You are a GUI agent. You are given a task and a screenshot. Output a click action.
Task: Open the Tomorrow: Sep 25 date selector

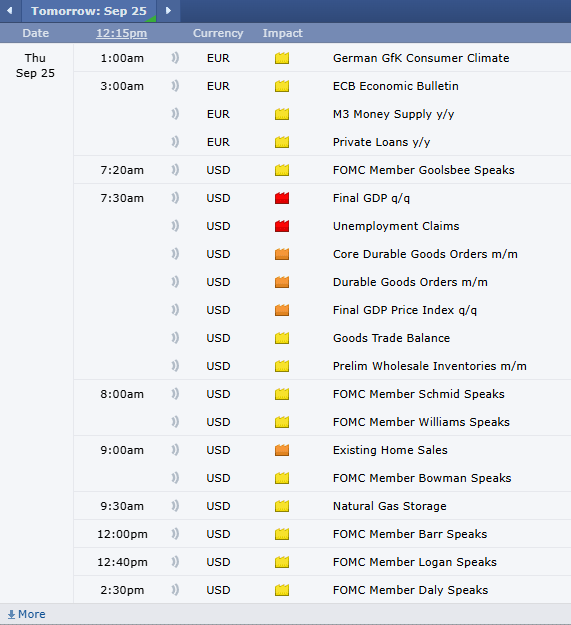click(x=89, y=11)
